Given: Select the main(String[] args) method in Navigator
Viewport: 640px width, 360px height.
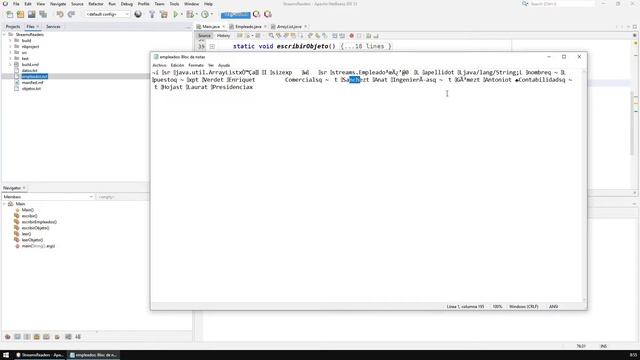Looking at the screenshot, I should pyautogui.click(x=38, y=246).
